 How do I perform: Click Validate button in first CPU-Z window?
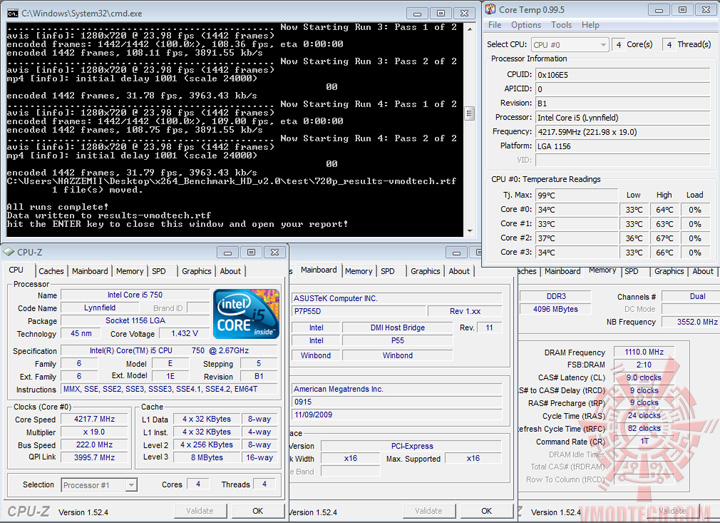click(x=200, y=511)
